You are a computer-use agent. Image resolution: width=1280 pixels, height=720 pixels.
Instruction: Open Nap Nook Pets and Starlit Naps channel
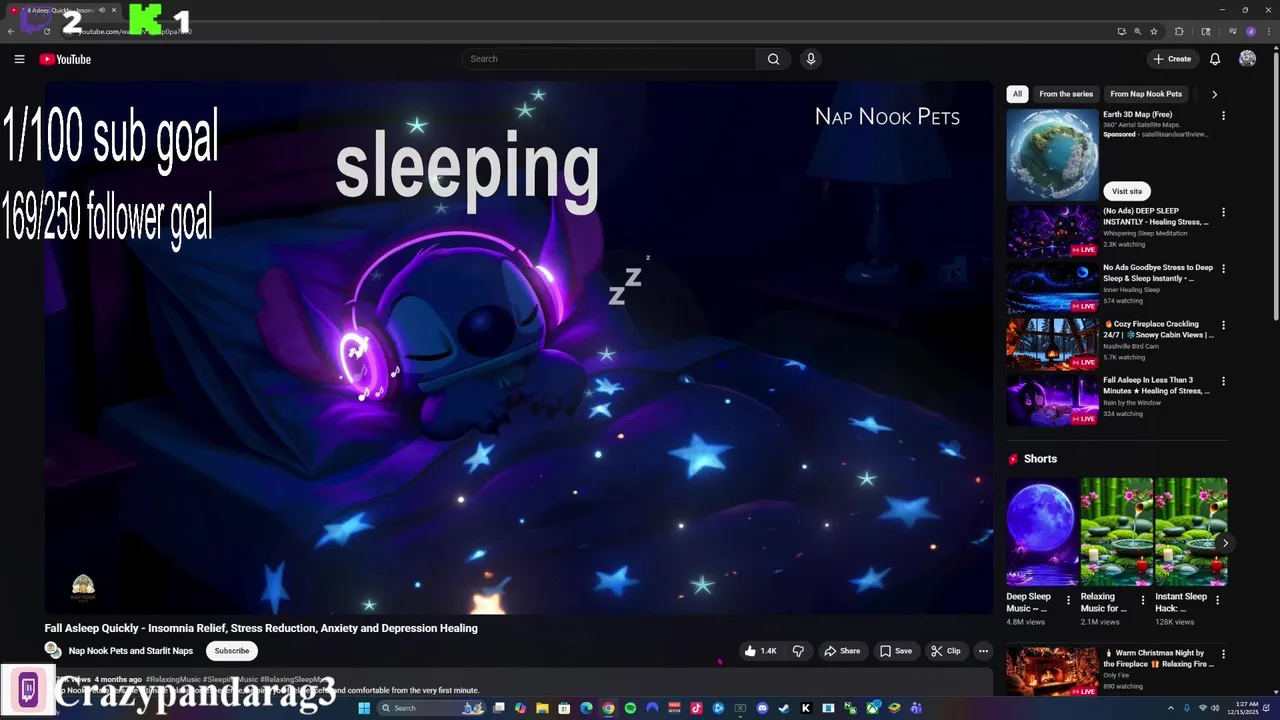[131, 651]
